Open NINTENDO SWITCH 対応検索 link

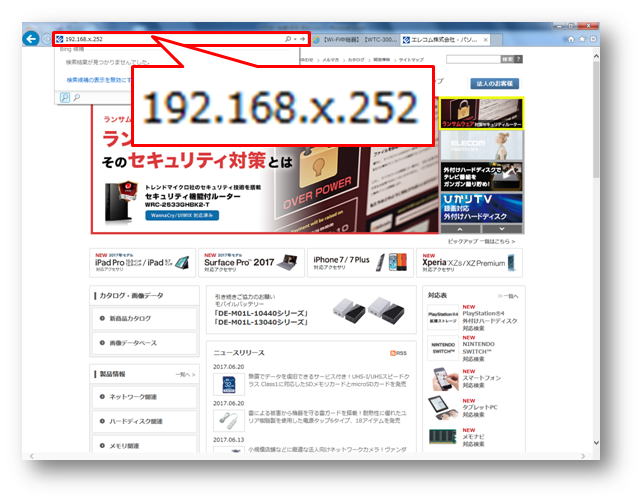(x=479, y=351)
